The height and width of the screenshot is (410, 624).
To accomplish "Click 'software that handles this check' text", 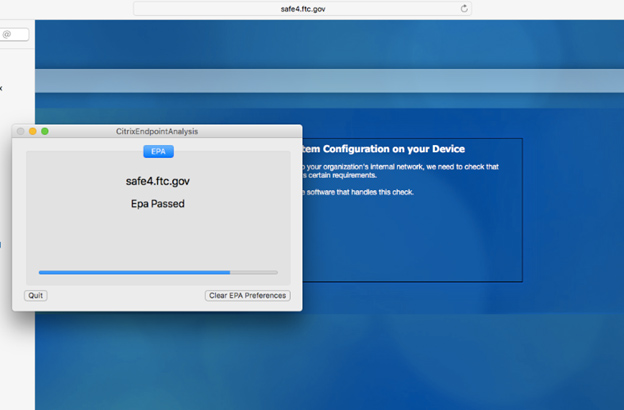I will click(x=360, y=192).
